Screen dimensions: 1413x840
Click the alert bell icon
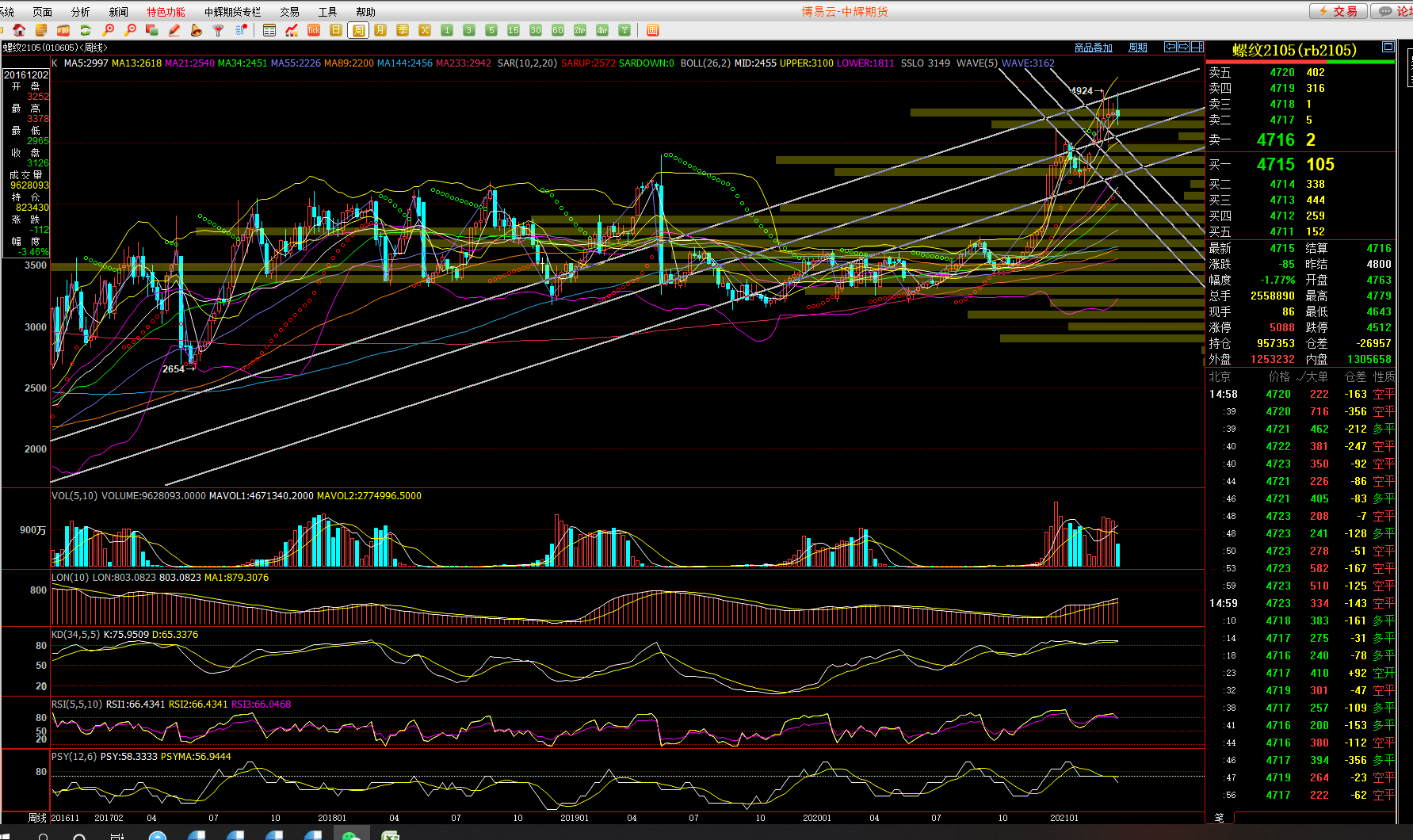click(197, 30)
